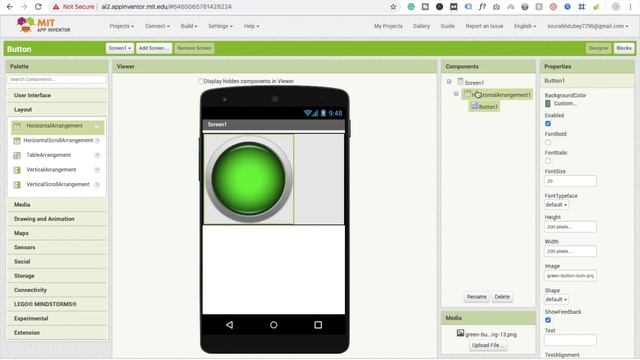Click the Search Components field

(57, 79)
